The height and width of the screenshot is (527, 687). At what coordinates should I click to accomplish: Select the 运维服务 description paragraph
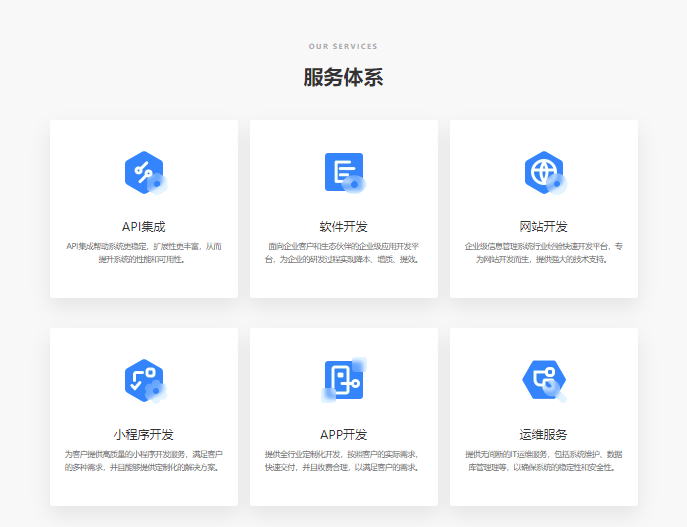point(544,461)
